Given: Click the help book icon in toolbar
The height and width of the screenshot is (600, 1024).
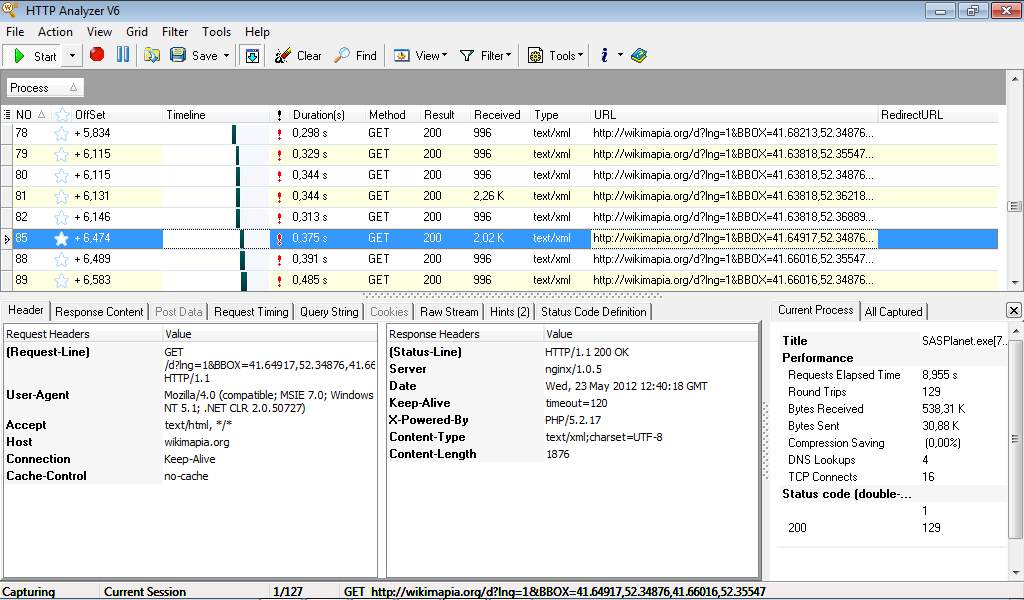Looking at the screenshot, I should pyautogui.click(x=639, y=56).
